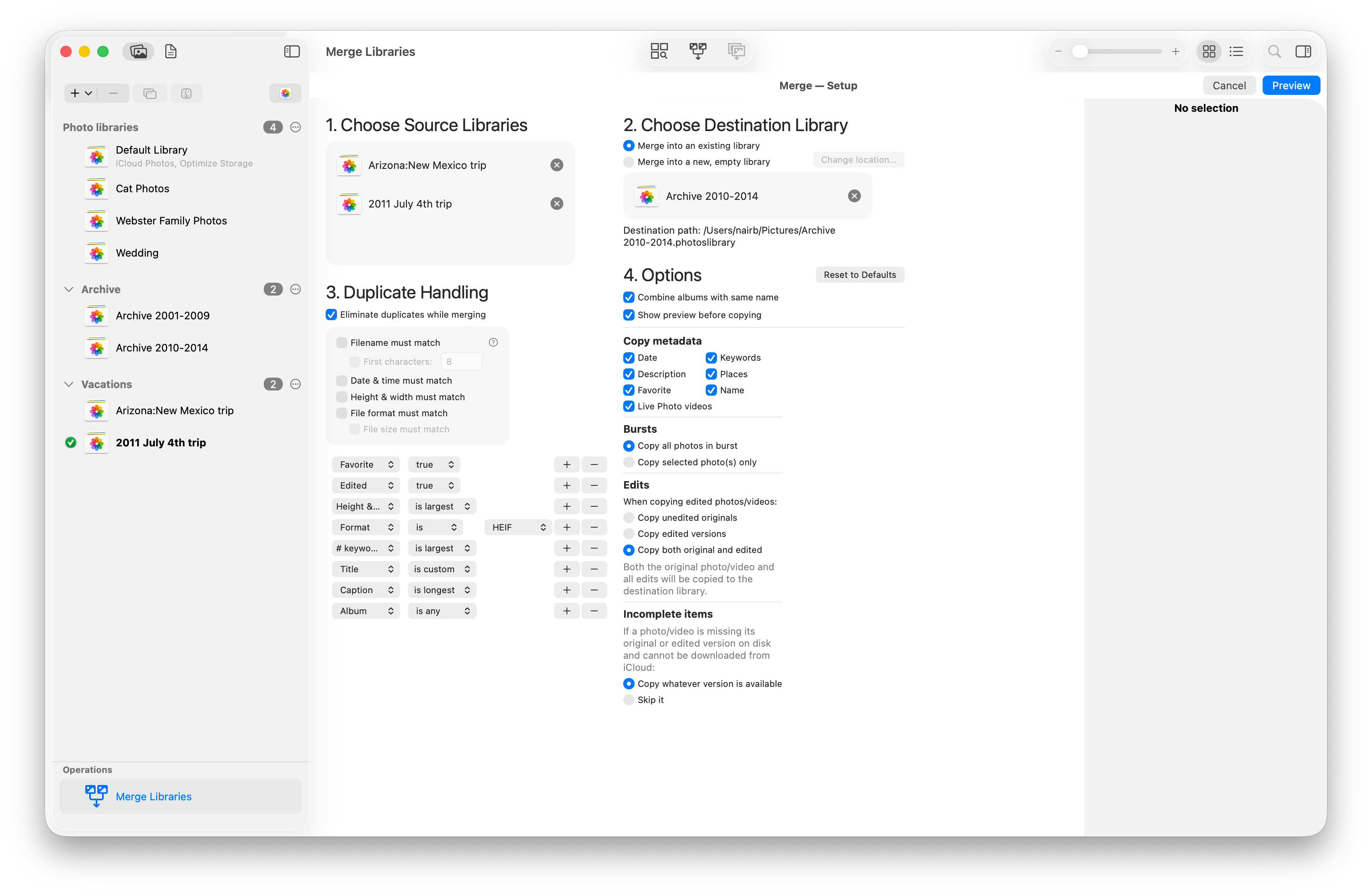This screenshot has height=896, width=1372.
Task: Select Copy edited versions radio button
Action: pyautogui.click(x=629, y=534)
